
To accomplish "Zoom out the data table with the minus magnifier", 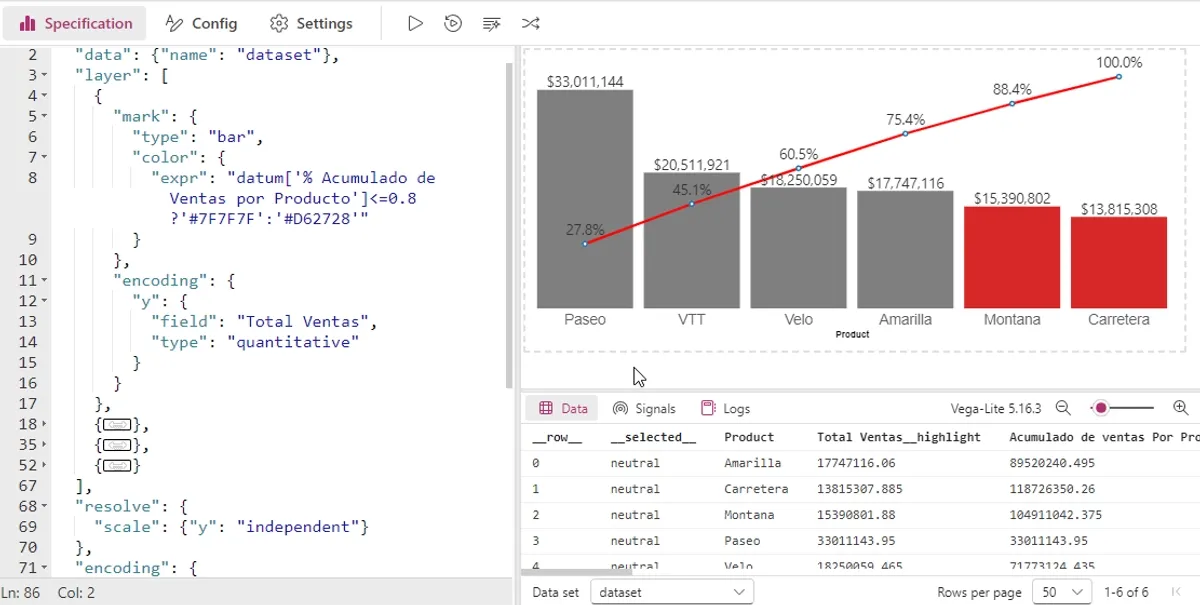I will [1063, 408].
